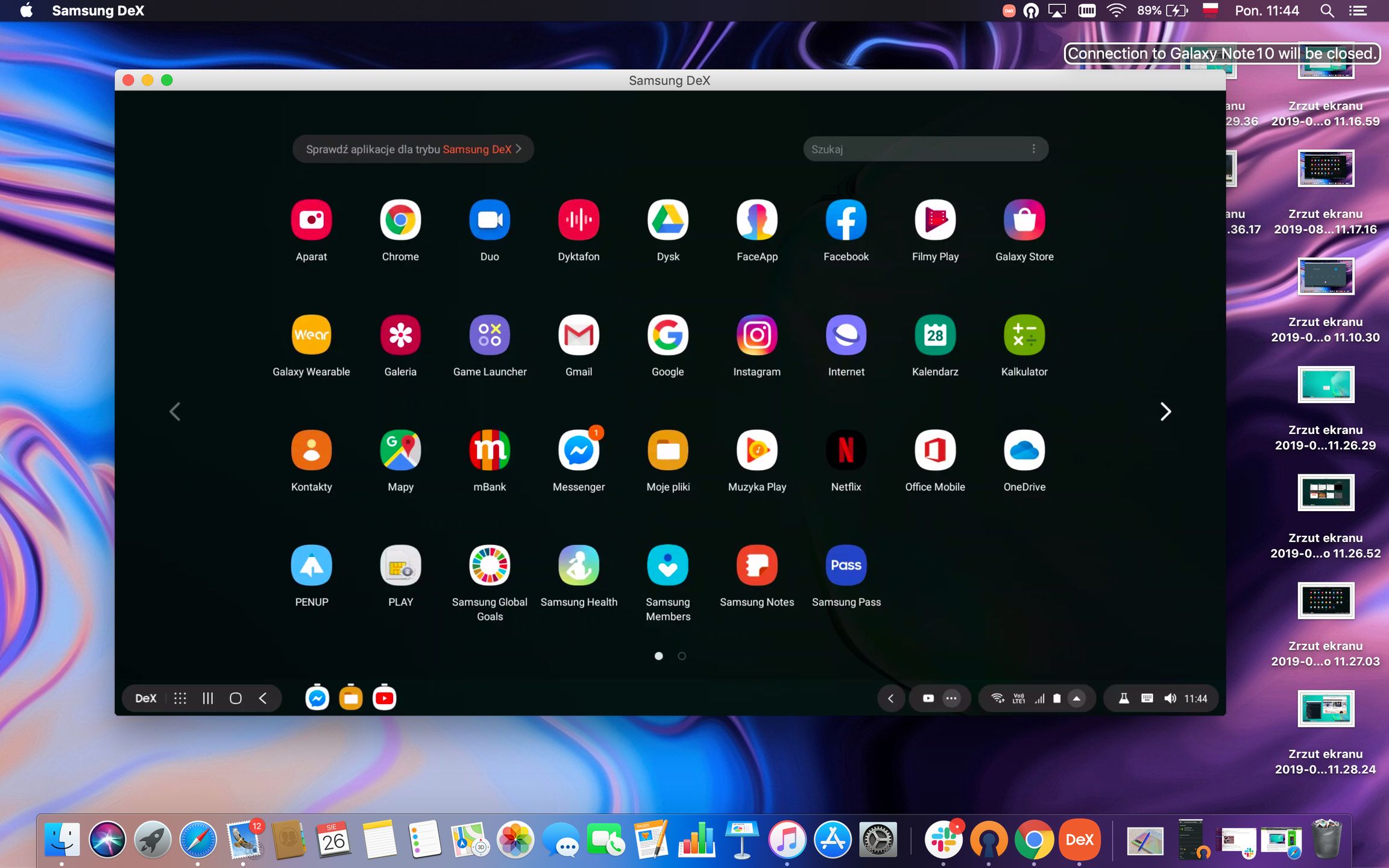Go to next apps page arrow
1389x868 pixels.
(1165, 412)
